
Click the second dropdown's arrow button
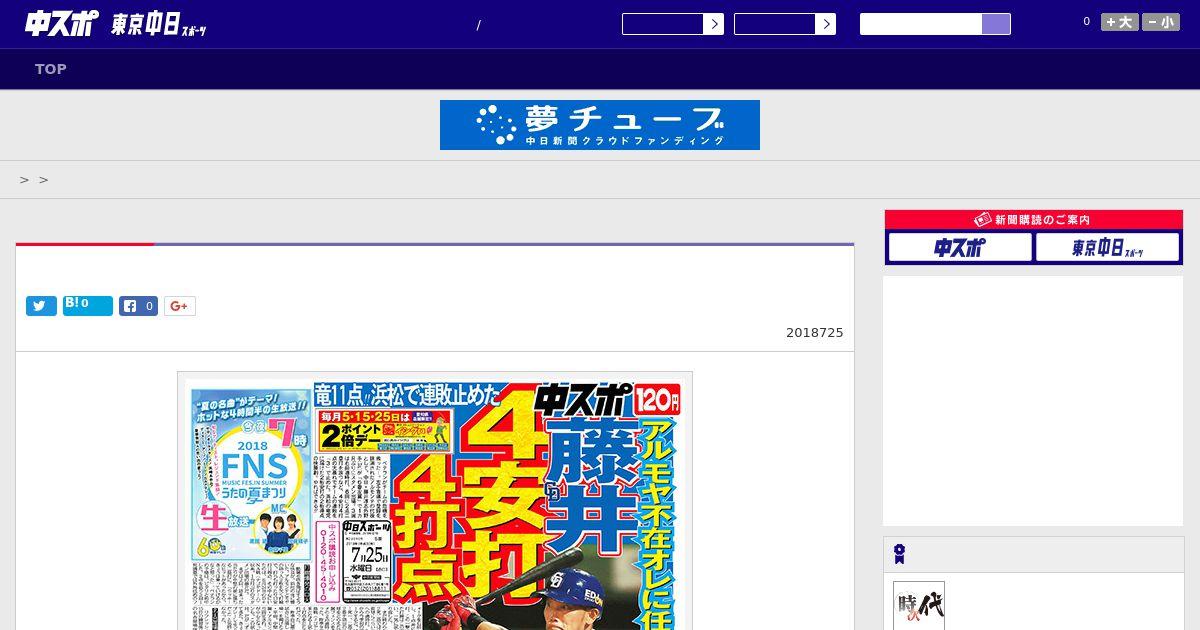tap(826, 24)
